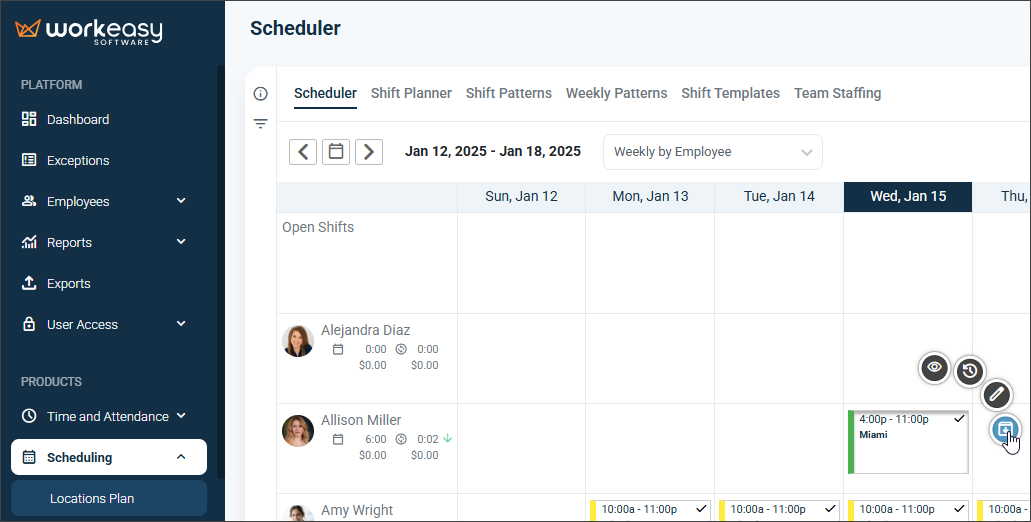Click Alejandra Diaz's profile photo

(298, 341)
